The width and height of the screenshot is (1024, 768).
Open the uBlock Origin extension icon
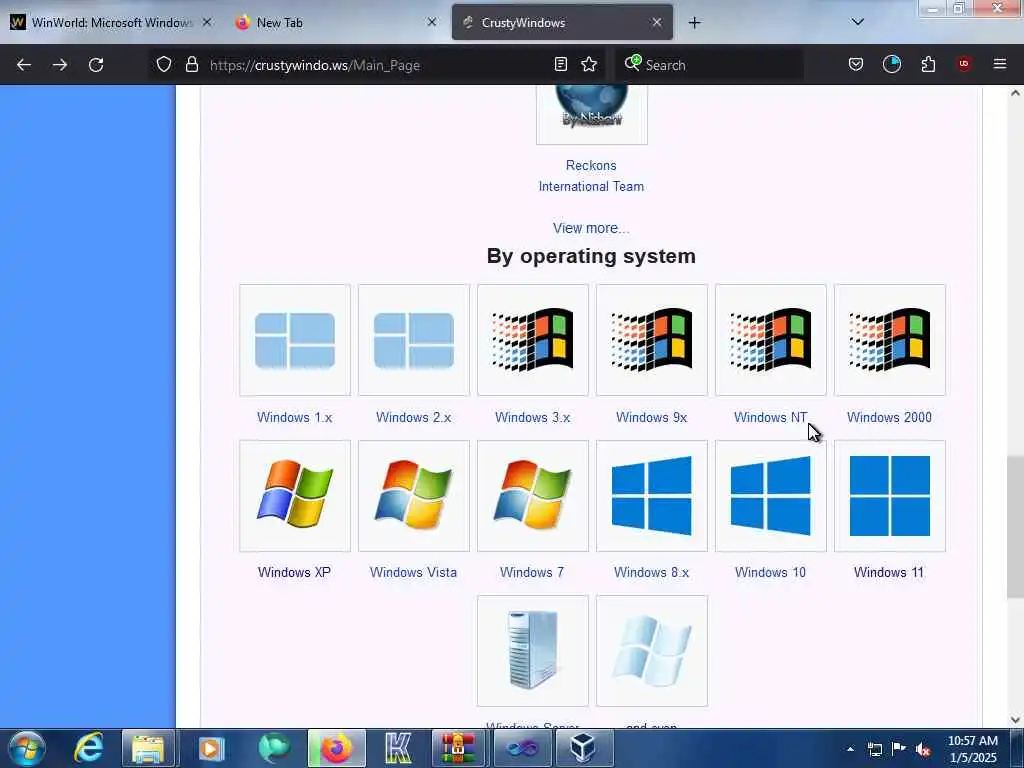(x=963, y=64)
